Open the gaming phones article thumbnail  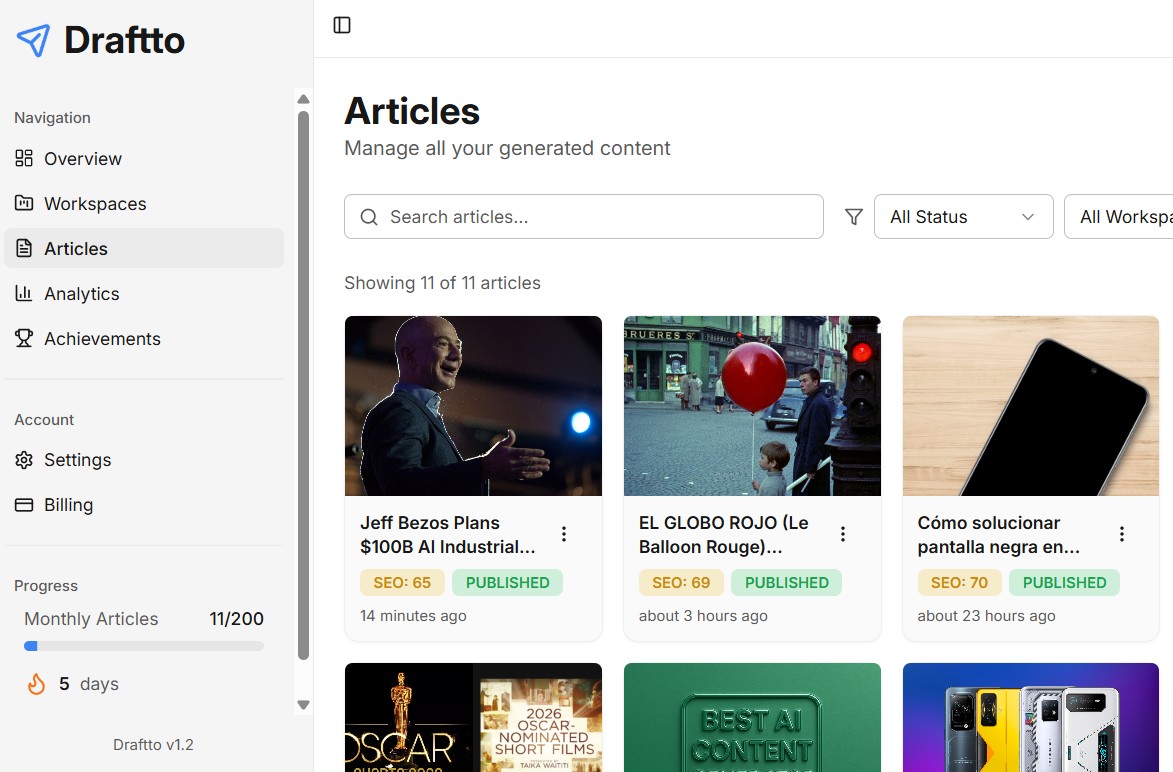(x=1031, y=717)
